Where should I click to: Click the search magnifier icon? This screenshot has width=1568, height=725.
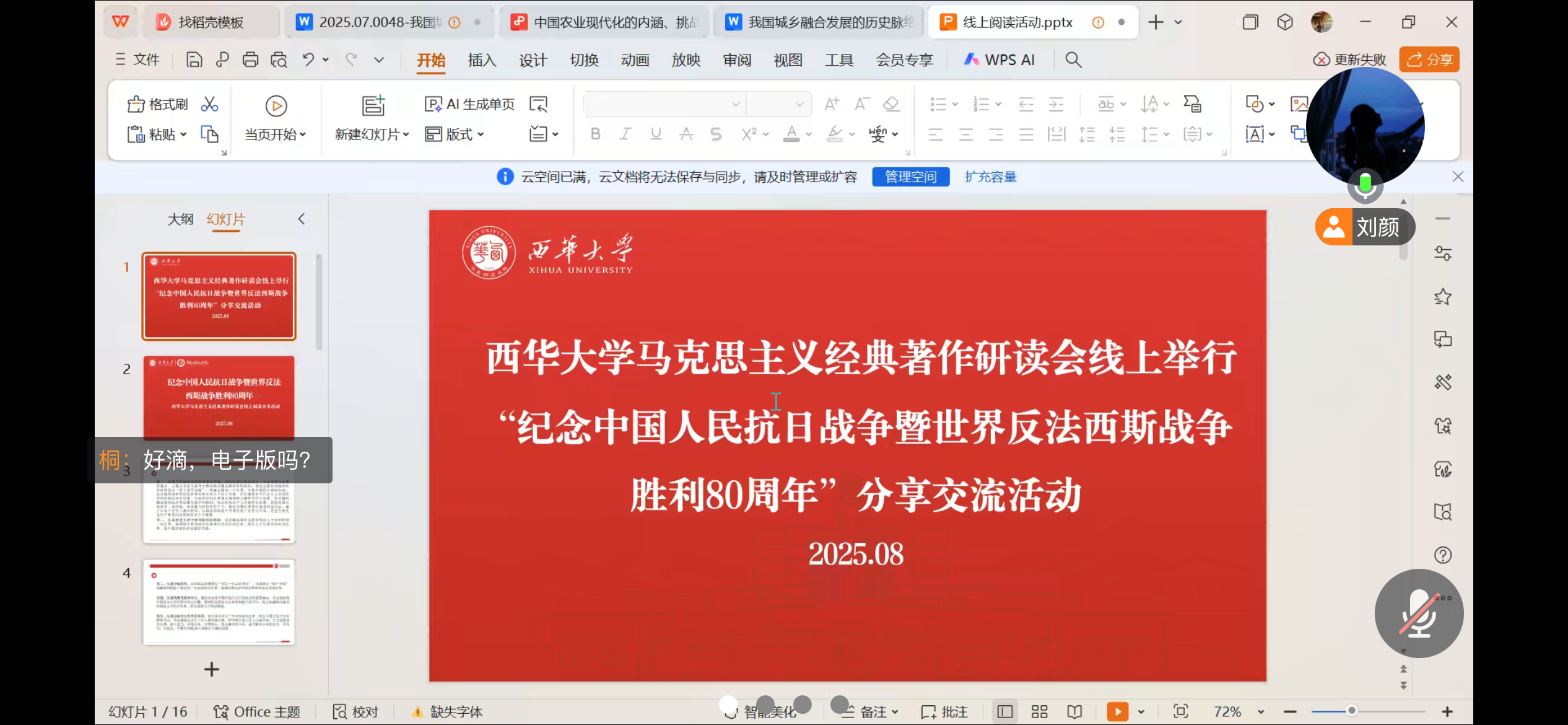click(x=1073, y=59)
